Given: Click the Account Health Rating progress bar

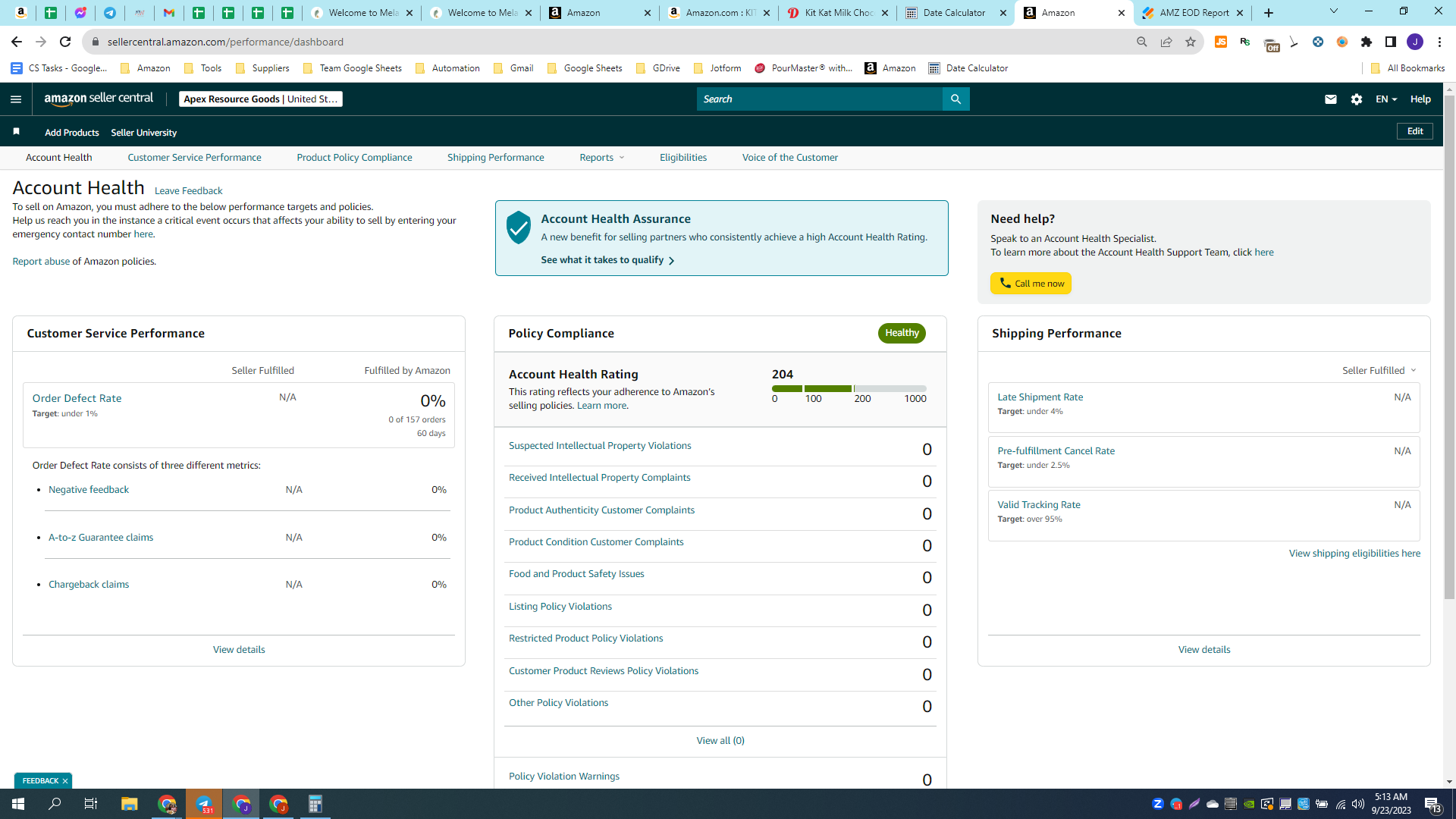Looking at the screenshot, I should pos(849,389).
